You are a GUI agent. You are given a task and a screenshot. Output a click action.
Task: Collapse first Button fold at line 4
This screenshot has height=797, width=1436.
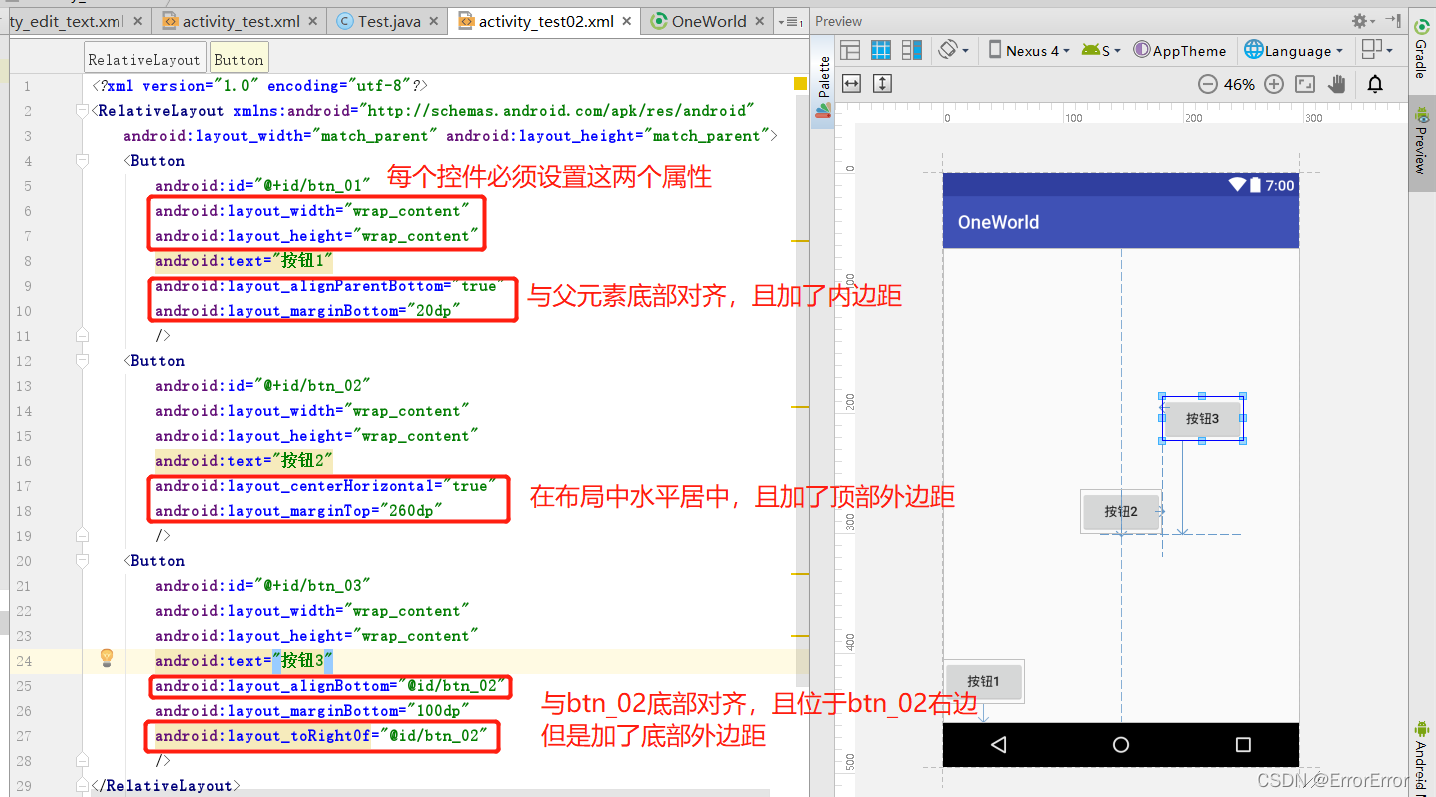click(83, 161)
